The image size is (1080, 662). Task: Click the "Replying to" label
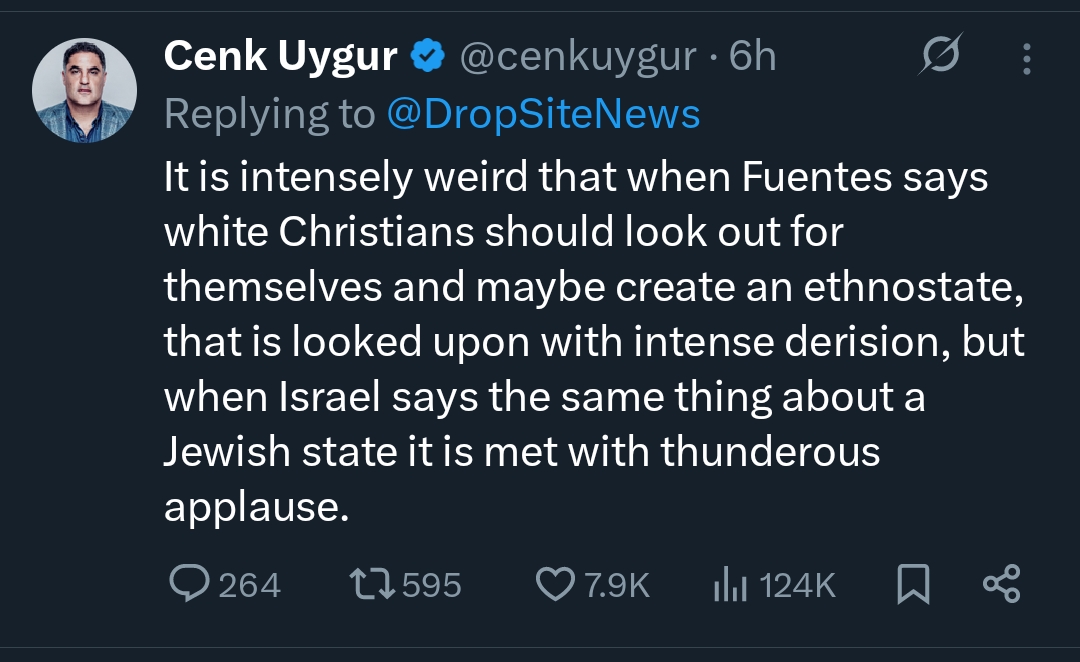point(269,114)
